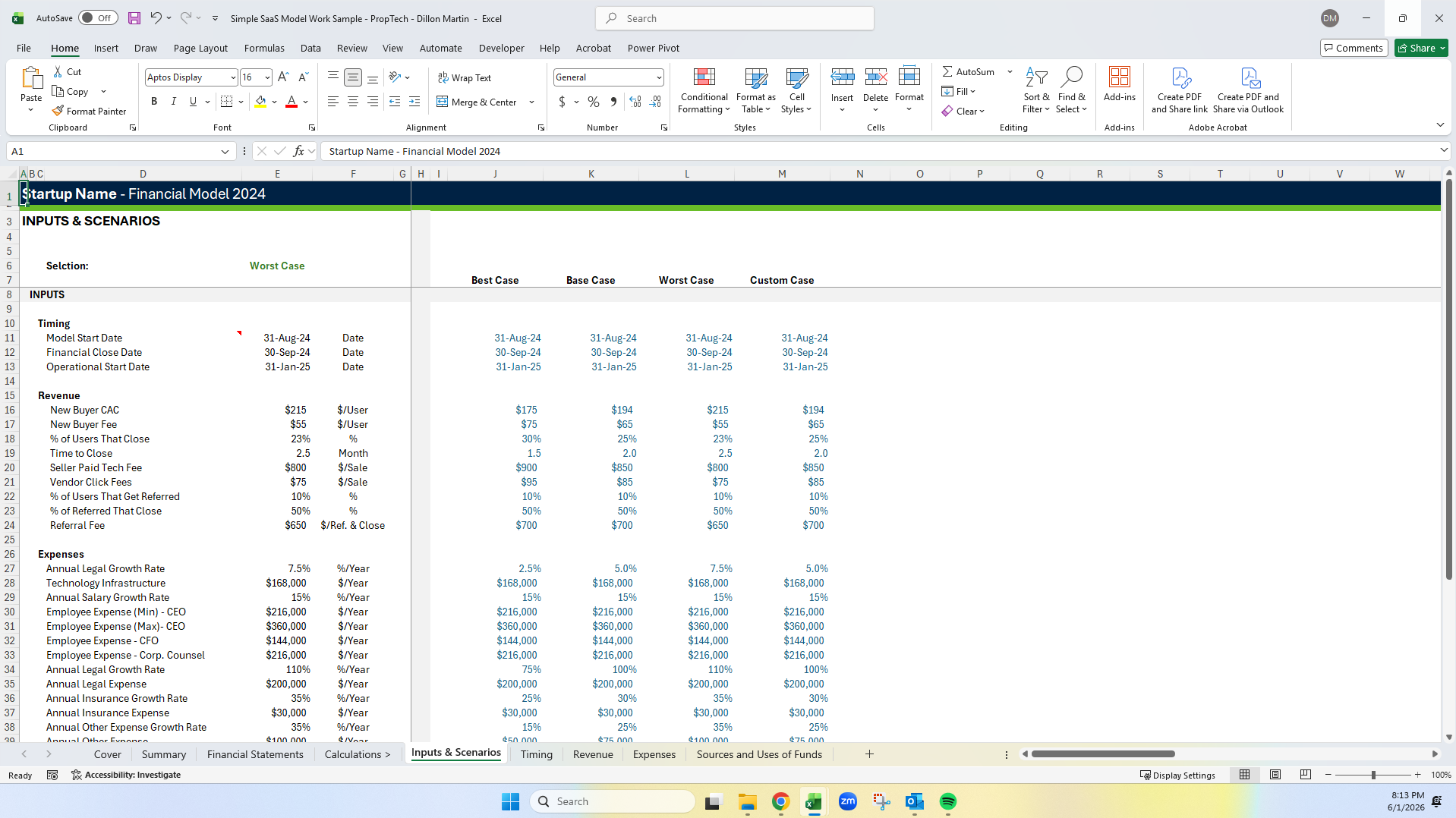1456x818 pixels.
Task: Click the Format Painter brush icon
Action: [58, 111]
